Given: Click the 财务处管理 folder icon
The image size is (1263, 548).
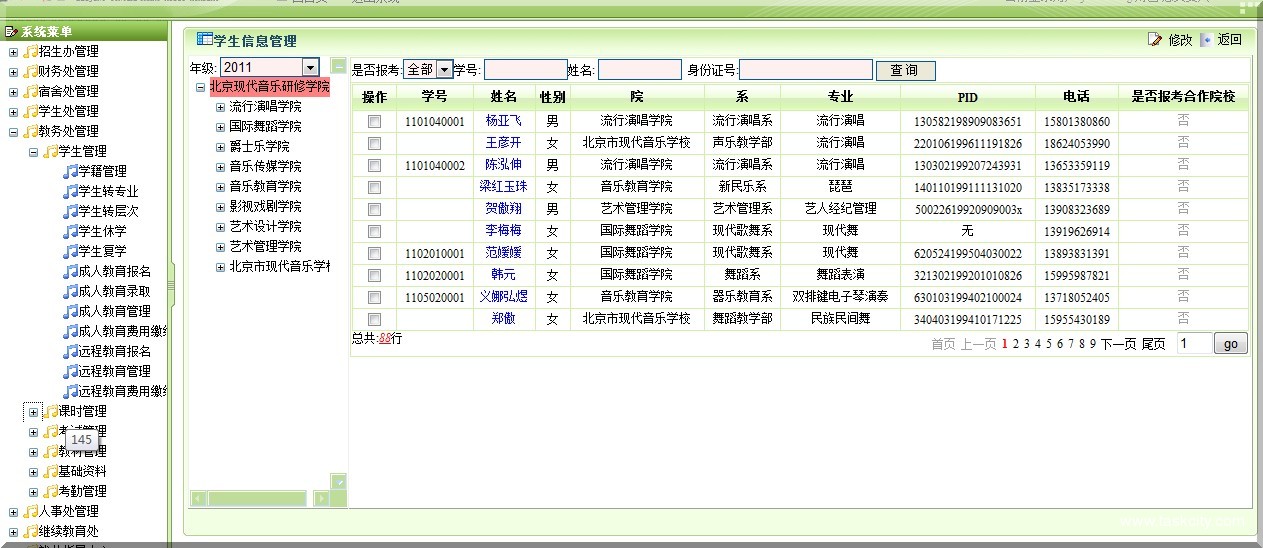Looking at the screenshot, I should [x=30, y=71].
